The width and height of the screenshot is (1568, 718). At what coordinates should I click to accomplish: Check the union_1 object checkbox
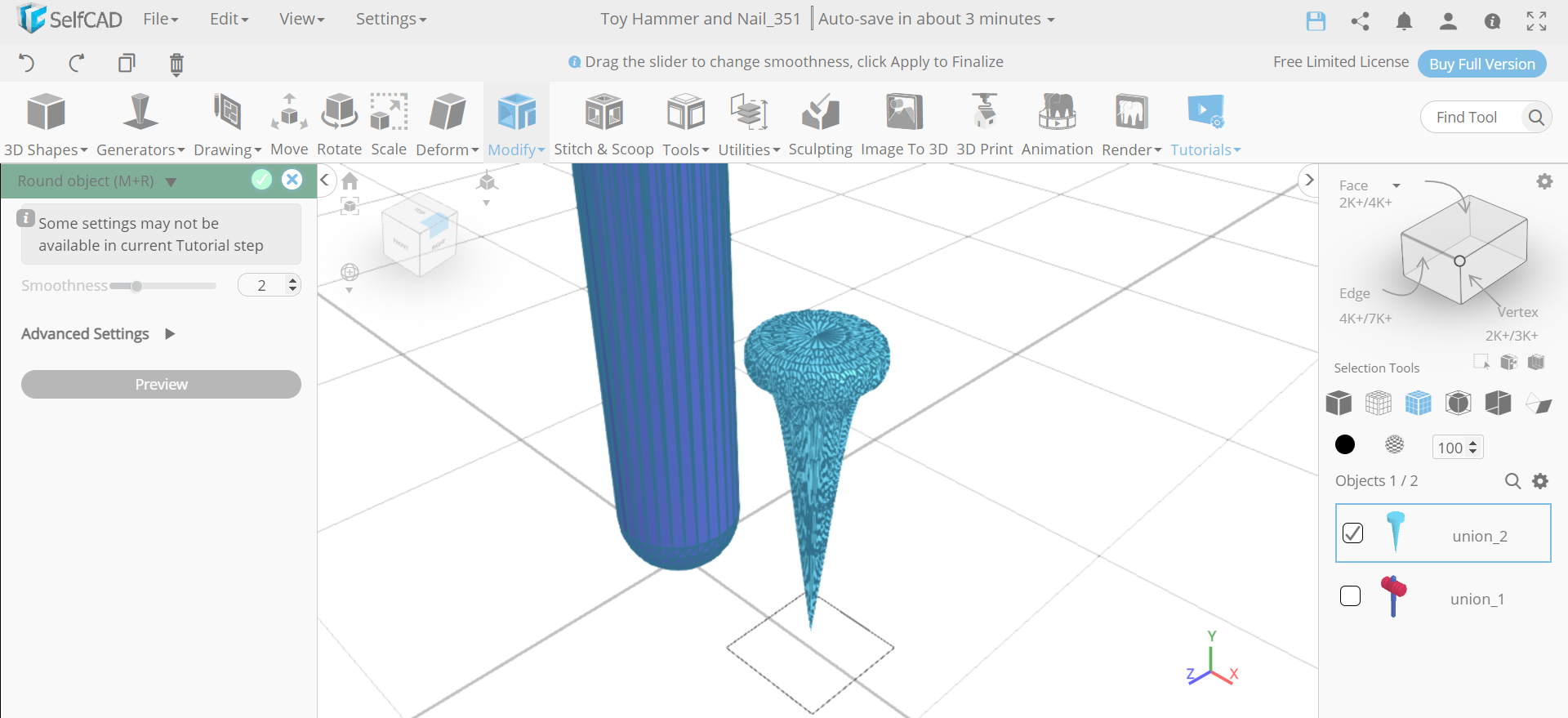tap(1351, 596)
